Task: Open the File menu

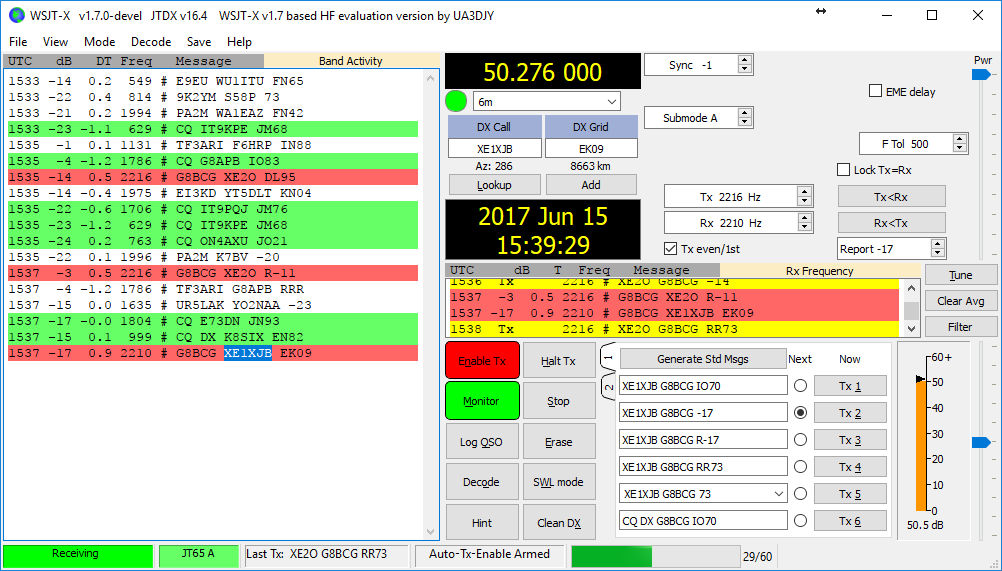Action: click(x=18, y=42)
